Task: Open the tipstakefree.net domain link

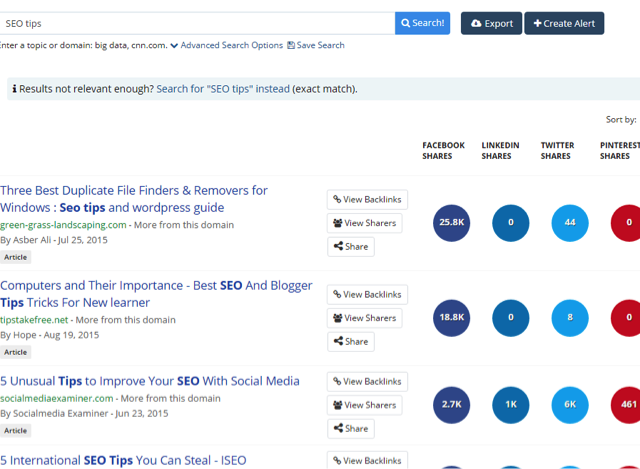Action: (x=34, y=320)
